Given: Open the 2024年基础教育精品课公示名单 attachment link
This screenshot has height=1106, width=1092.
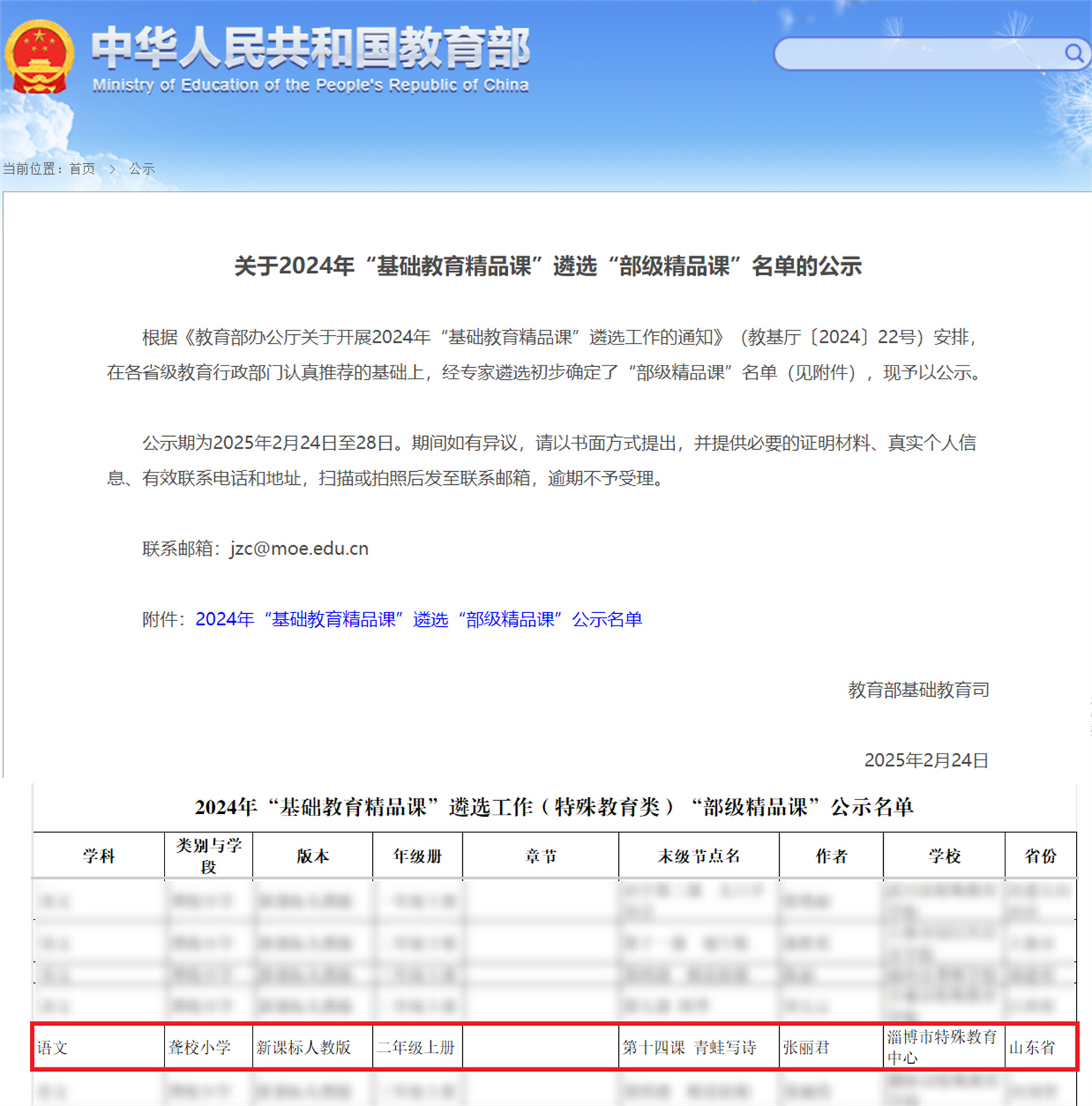Looking at the screenshot, I should coord(419,620).
